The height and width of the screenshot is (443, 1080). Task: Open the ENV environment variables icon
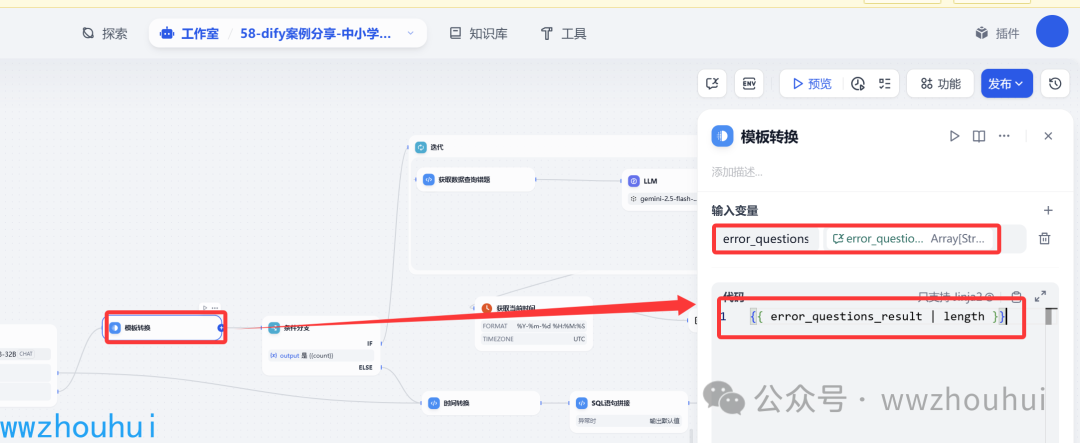point(749,83)
